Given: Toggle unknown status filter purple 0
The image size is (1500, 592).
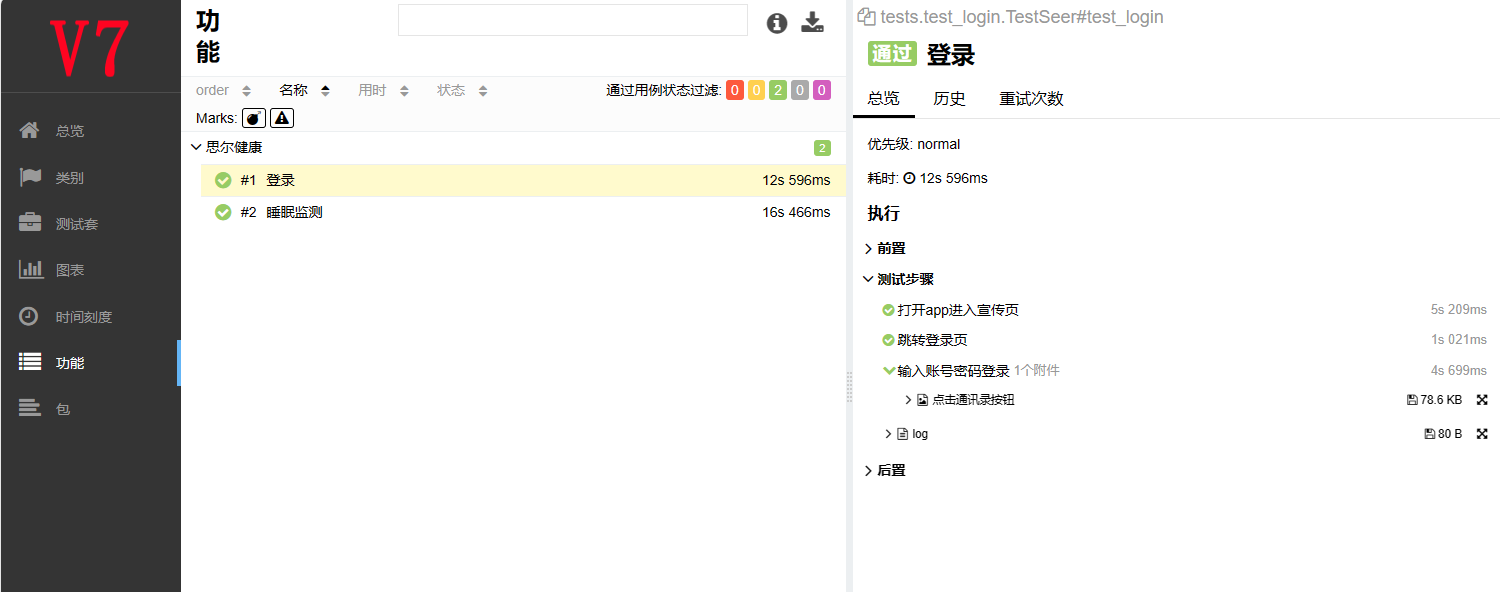Looking at the screenshot, I should 822,90.
